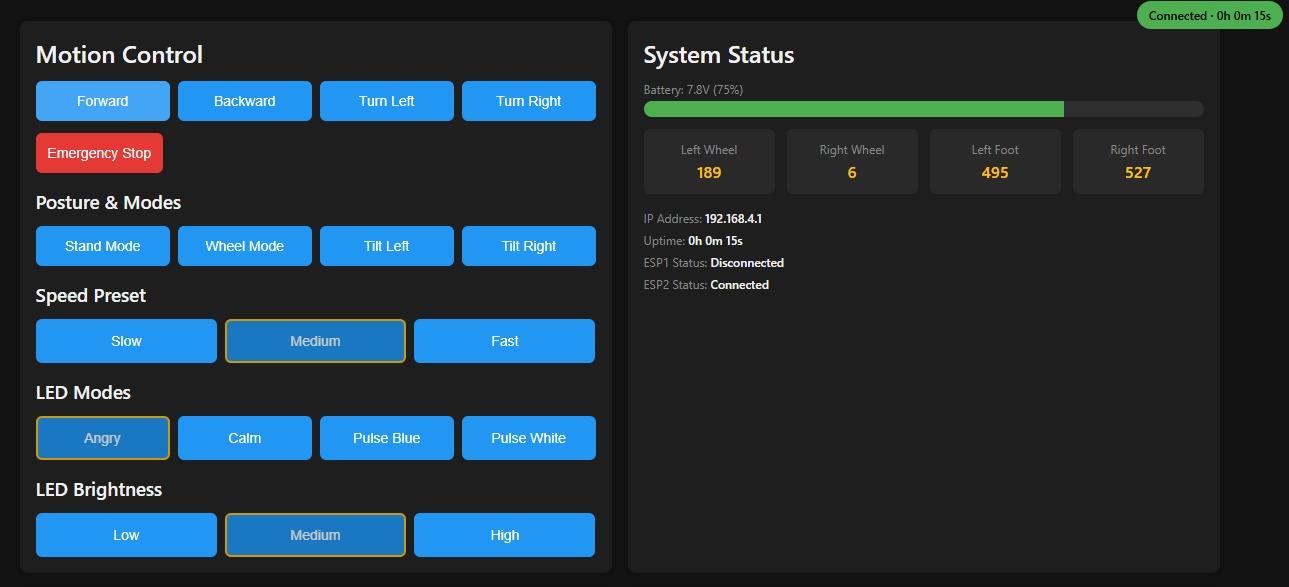Select the Slow speed preset
The image size is (1289, 587).
tap(126, 341)
